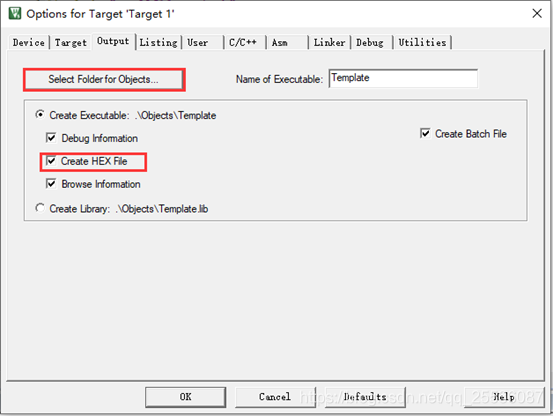Viewport: 553px width, 416px height.
Task: Go to the Listing tab
Action: (x=158, y=43)
